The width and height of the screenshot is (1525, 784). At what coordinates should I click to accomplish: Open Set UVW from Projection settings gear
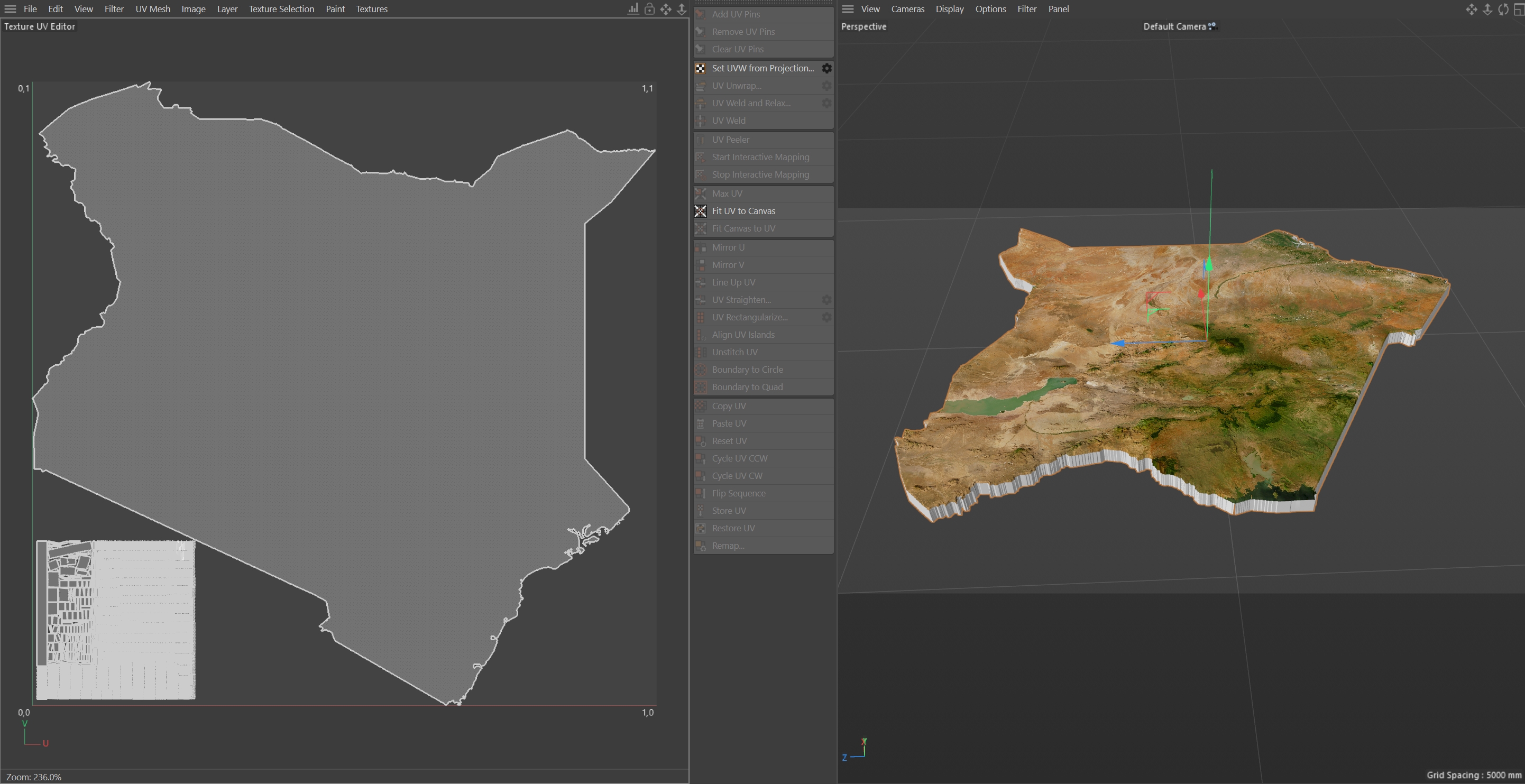826,68
